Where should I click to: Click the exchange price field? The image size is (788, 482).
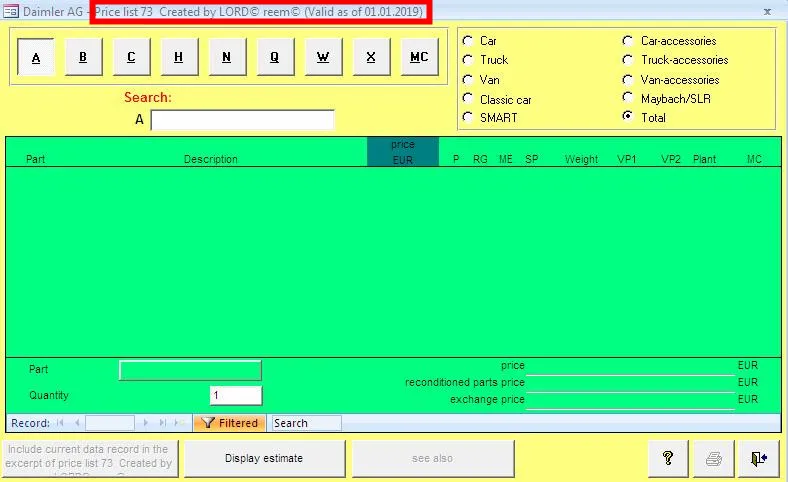[x=630, y=400]
